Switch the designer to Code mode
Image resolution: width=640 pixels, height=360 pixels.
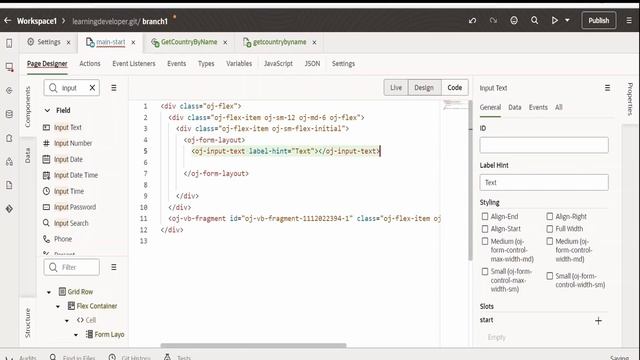click(455, 87)
